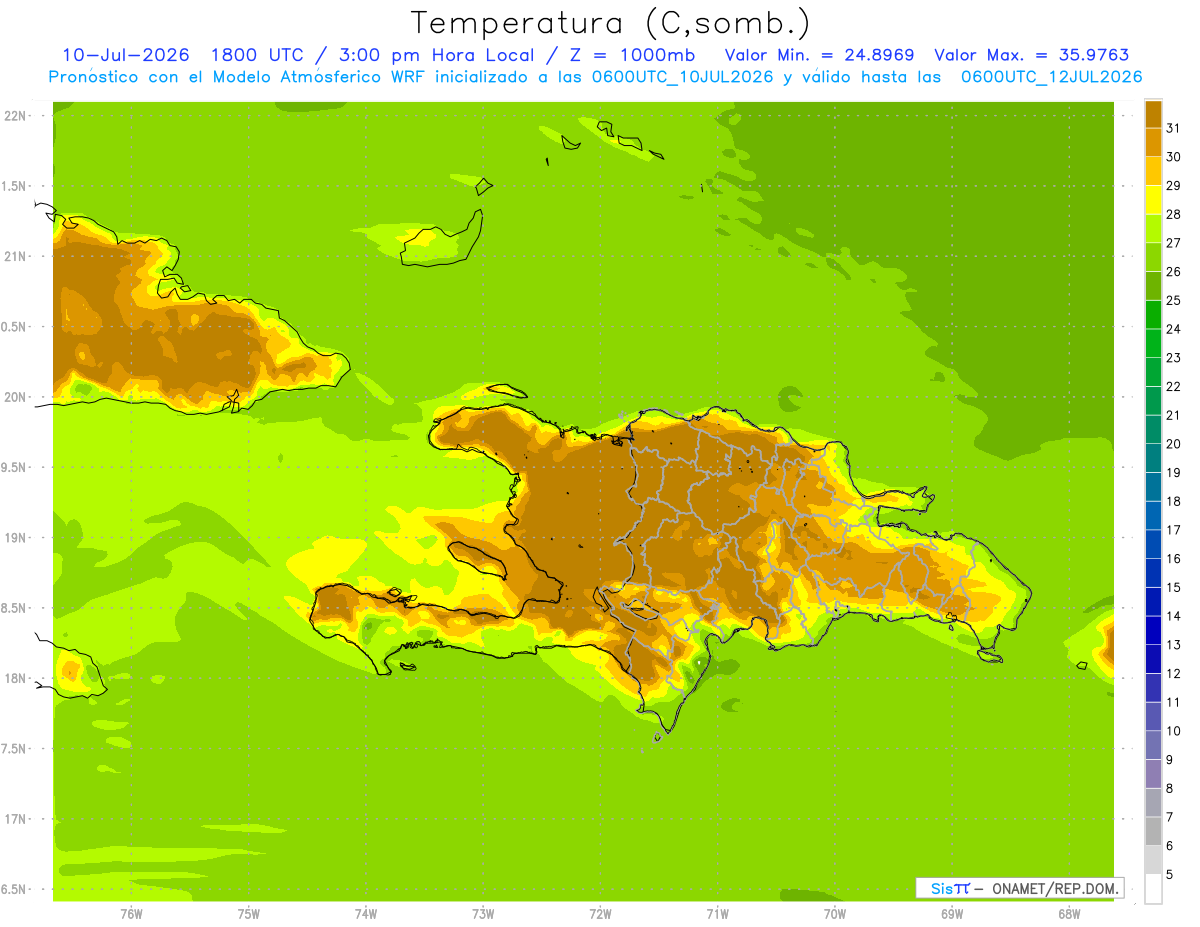
Task: Pick legend swatch between 27 and 28
Action: 1153,229
